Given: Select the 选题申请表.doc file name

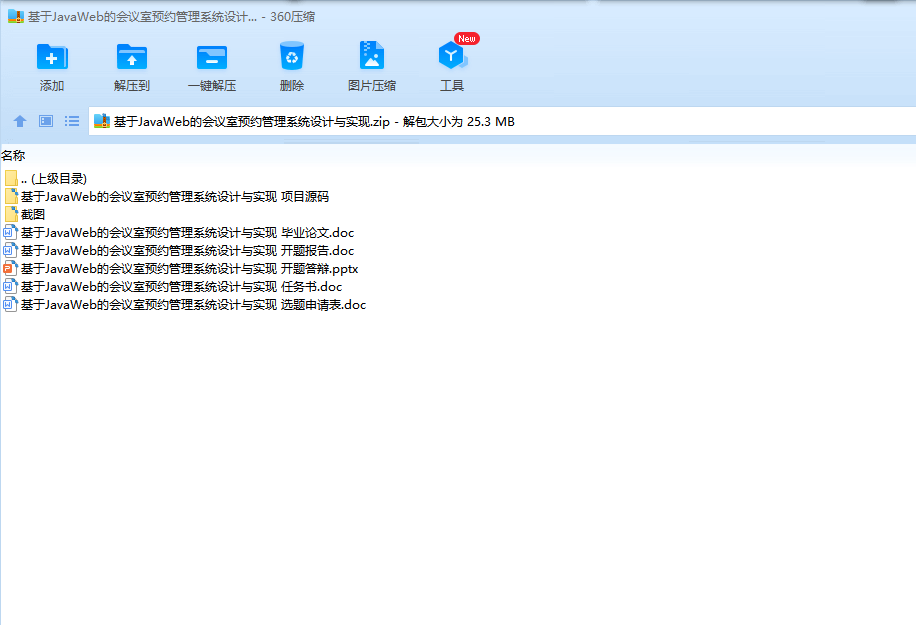Looking at the screenshot, I should [193, 305].
